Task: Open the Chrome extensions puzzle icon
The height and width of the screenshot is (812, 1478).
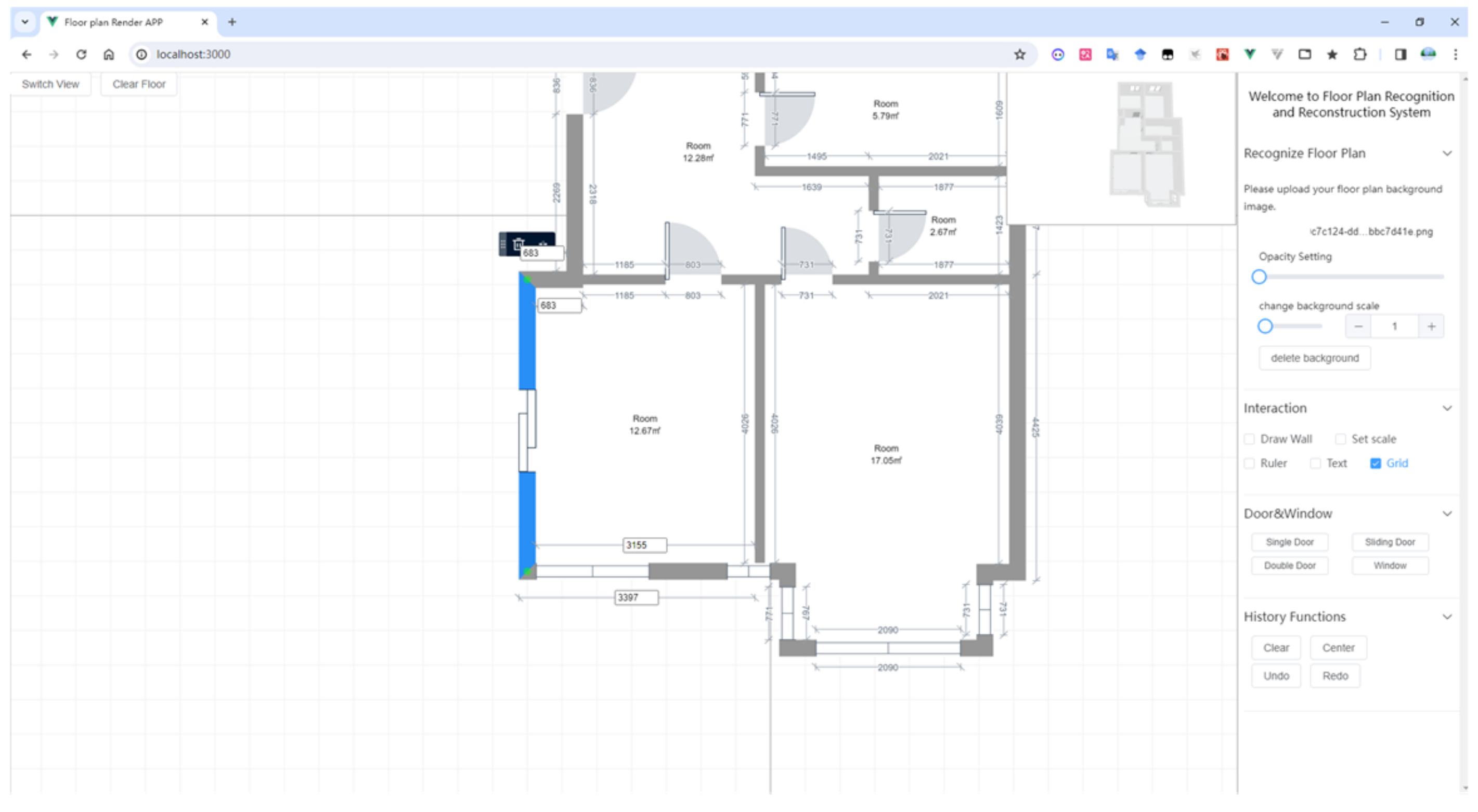Action: 1359,55
